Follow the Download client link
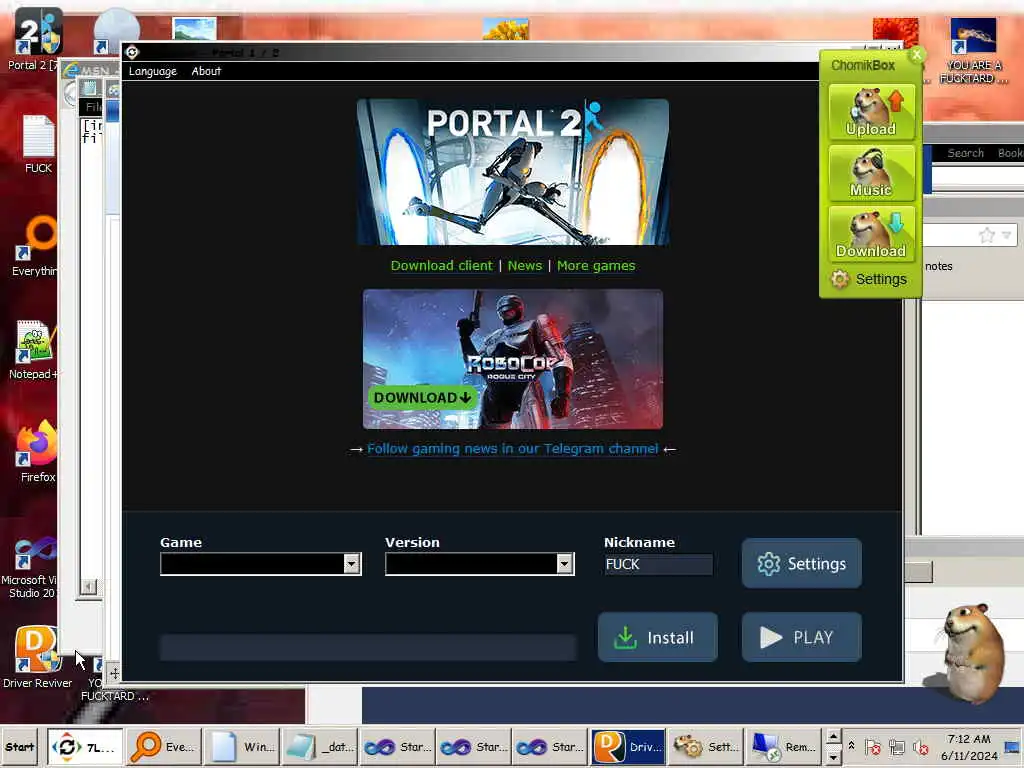The height and width of the screenshot is (768, 1024). [x=441, y=266]
